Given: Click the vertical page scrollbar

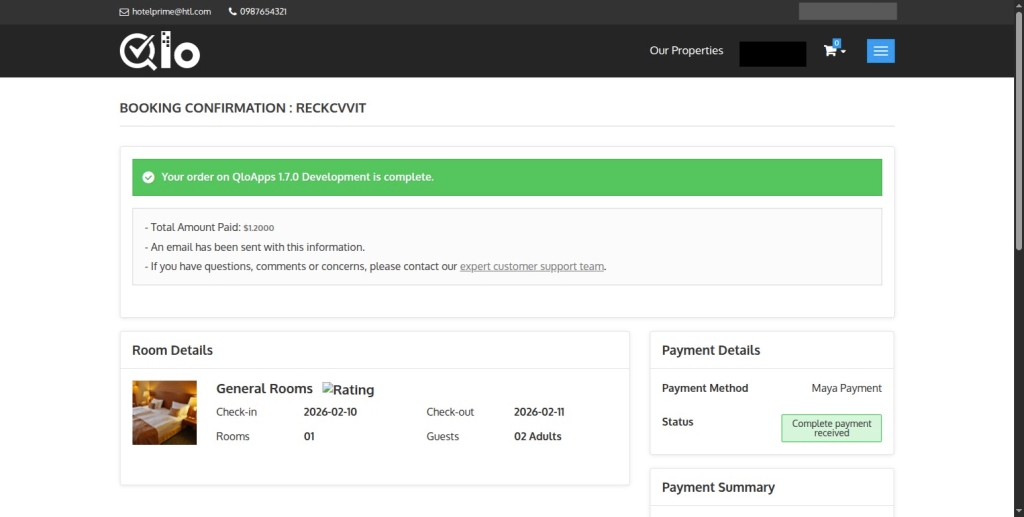Looking at the screenshot, I should [x=1018, y=130].
